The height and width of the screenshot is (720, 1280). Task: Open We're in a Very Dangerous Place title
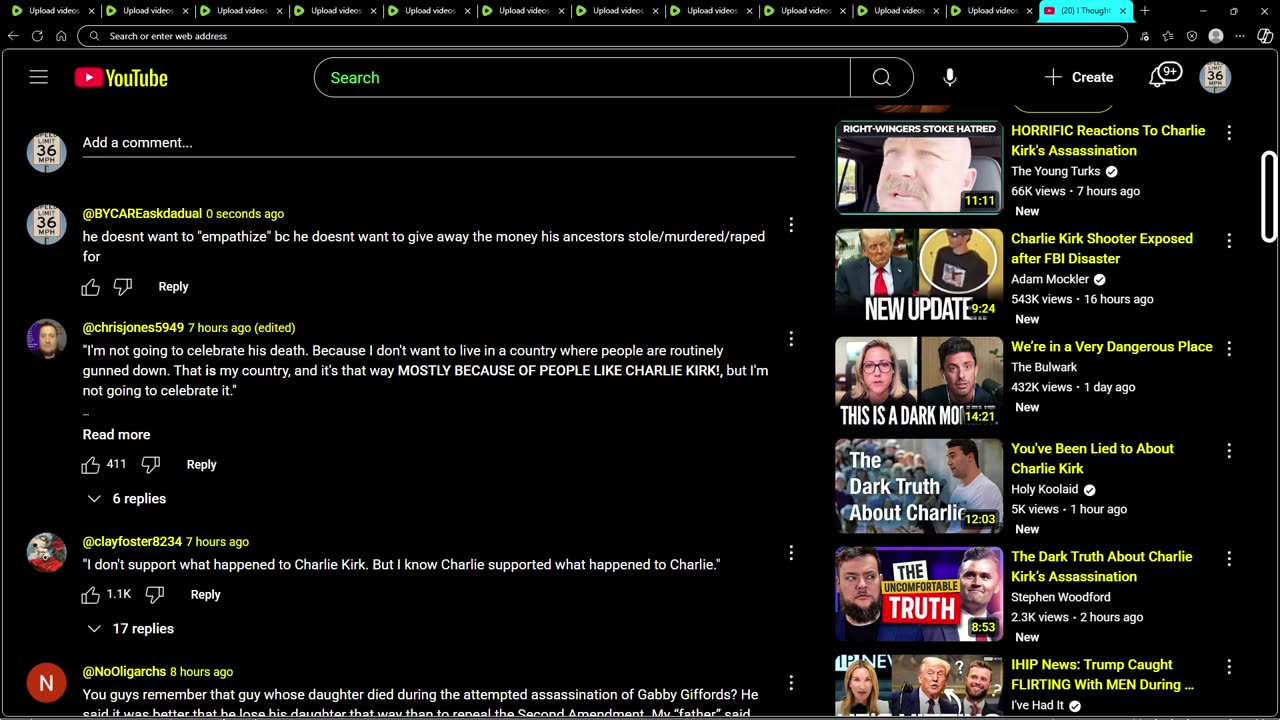tap(1111, 347)
